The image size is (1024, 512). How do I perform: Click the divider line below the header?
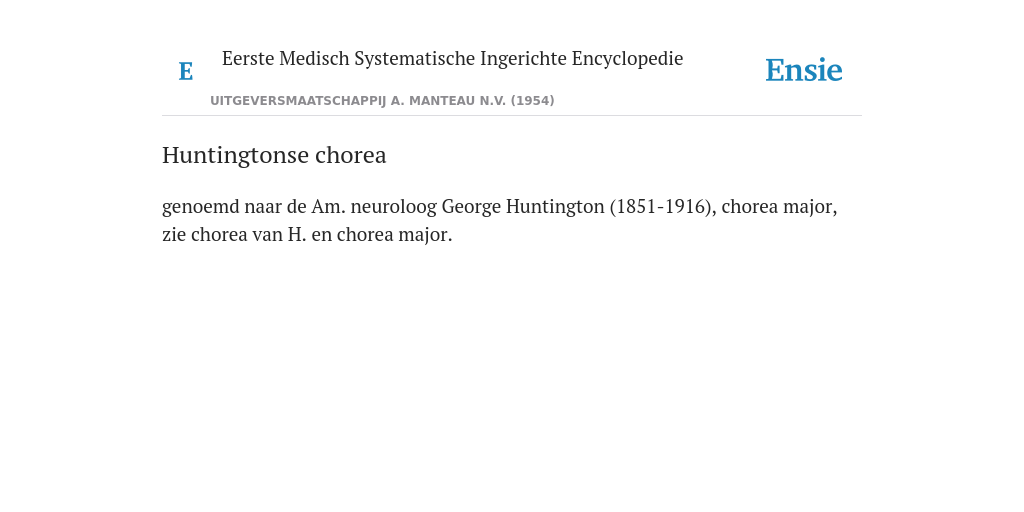(512, 116)
